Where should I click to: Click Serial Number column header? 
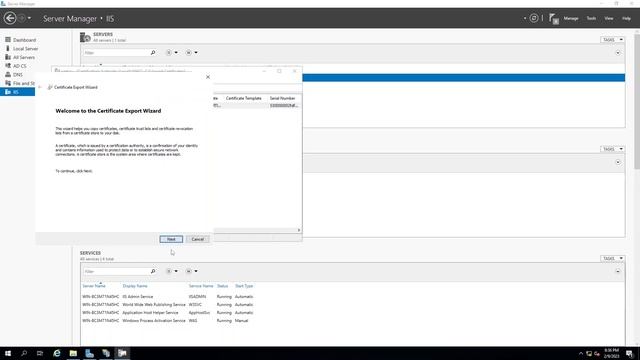pos(282,98)
